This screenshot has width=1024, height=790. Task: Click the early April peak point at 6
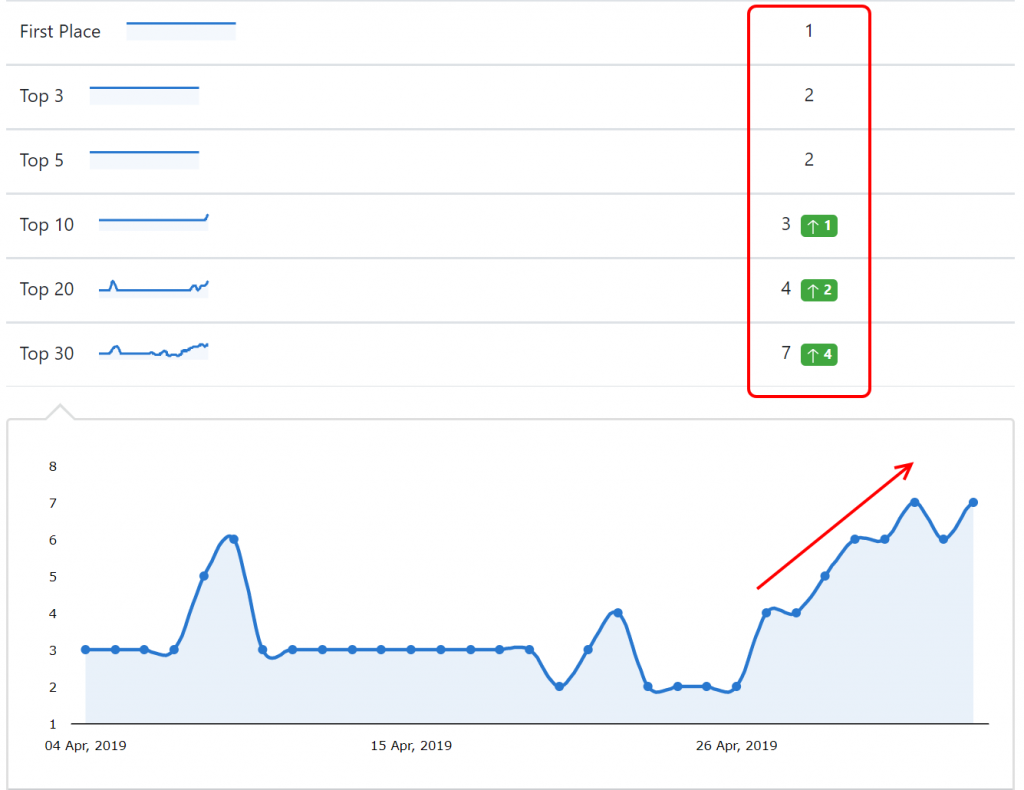pos(234,539)
